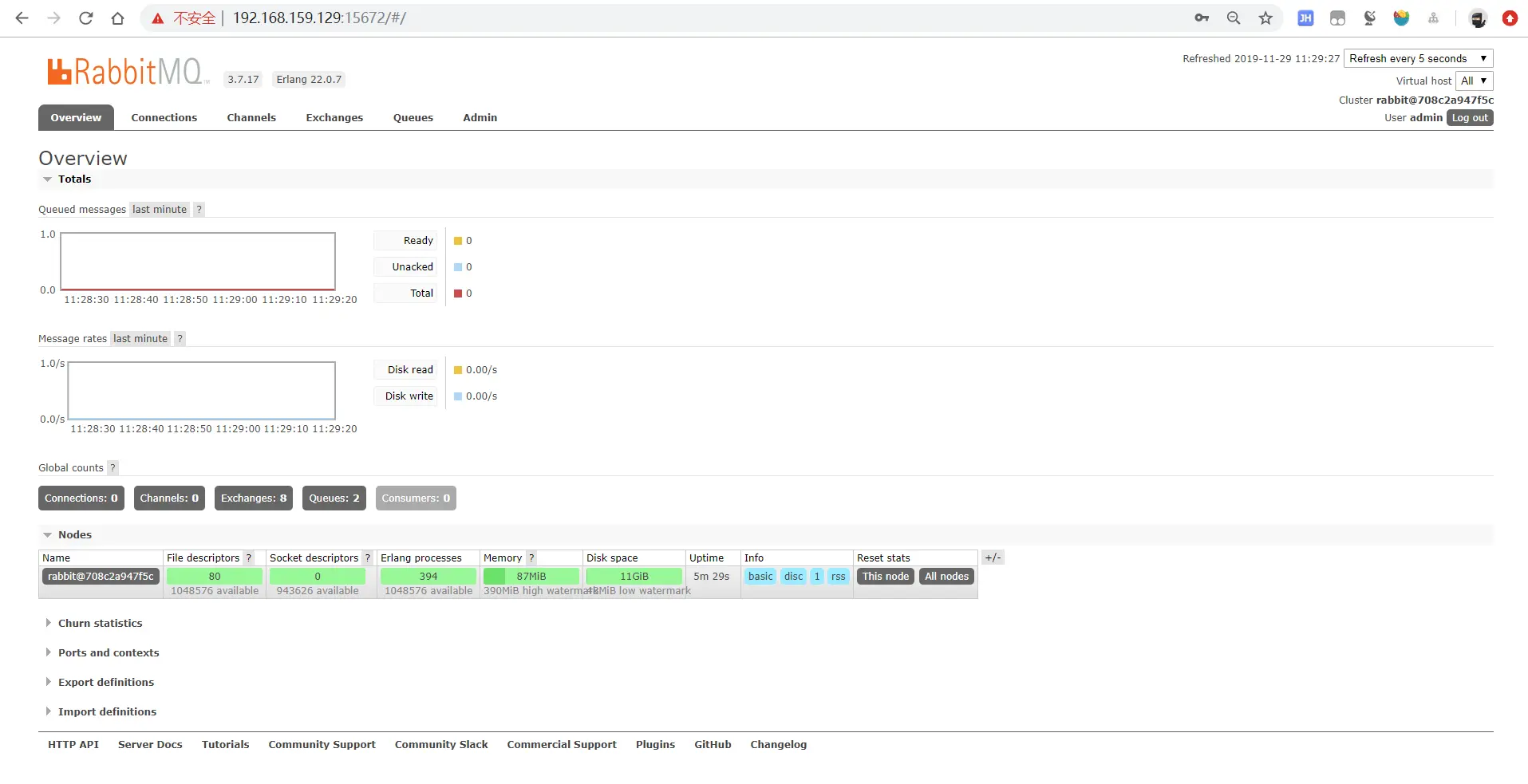Visit the Community Support link
1528x784 pixels.
click(x=322, y=745)
